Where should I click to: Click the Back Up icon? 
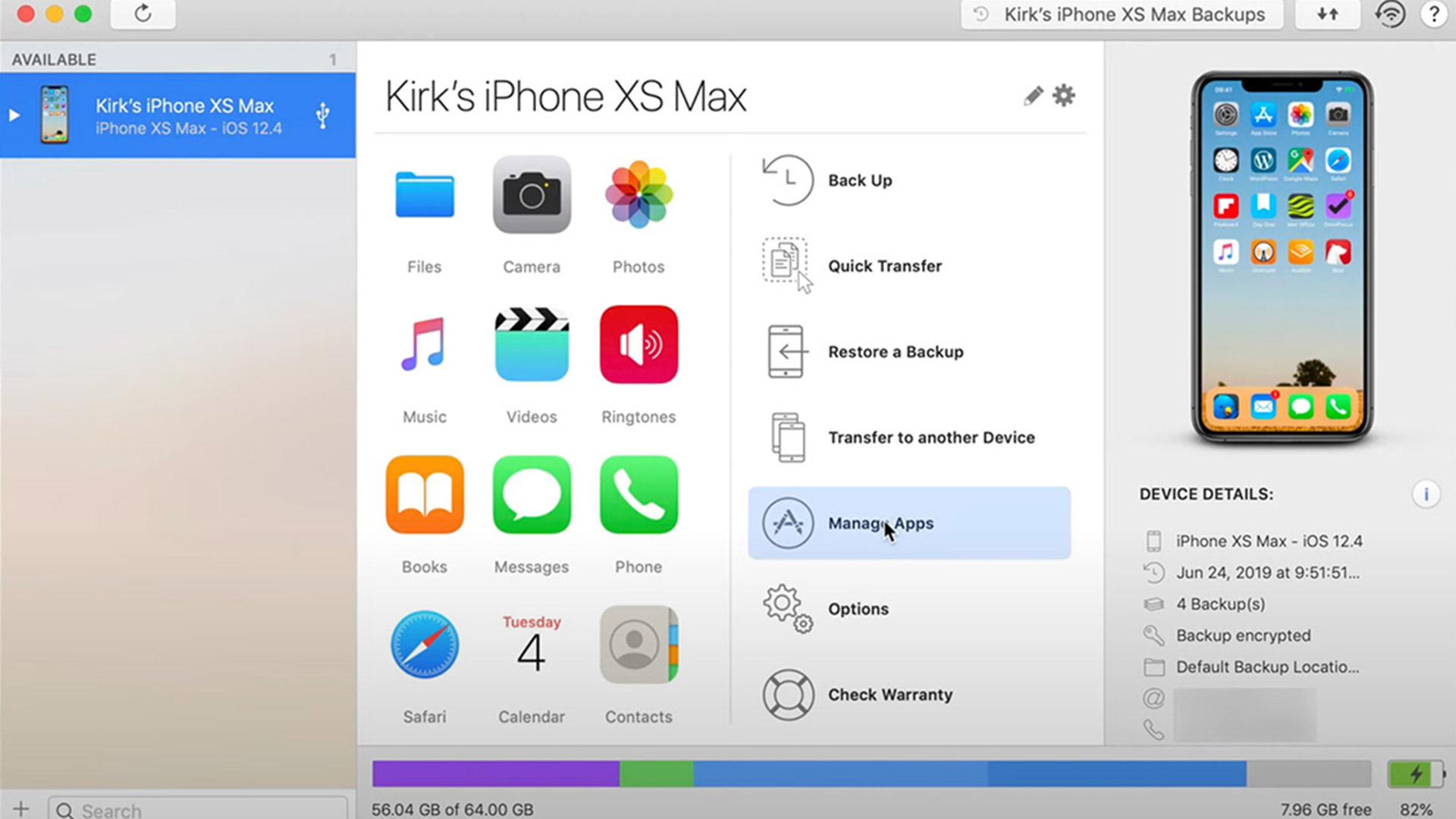tap(789, 180)
